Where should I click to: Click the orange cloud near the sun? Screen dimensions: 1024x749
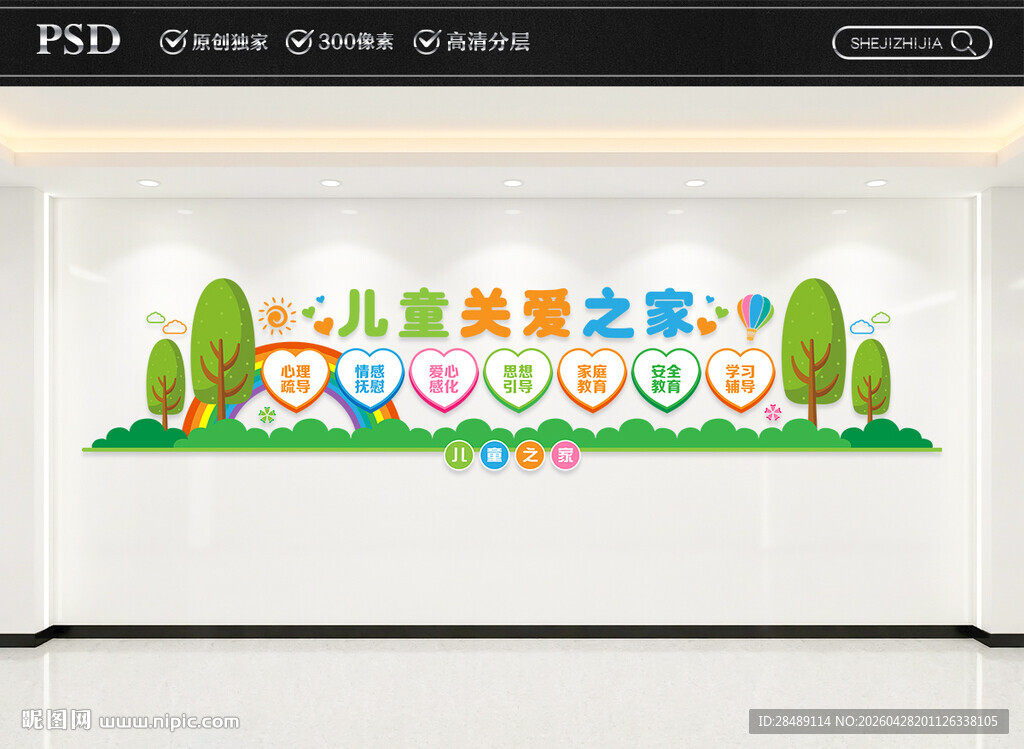pos(174,327)
